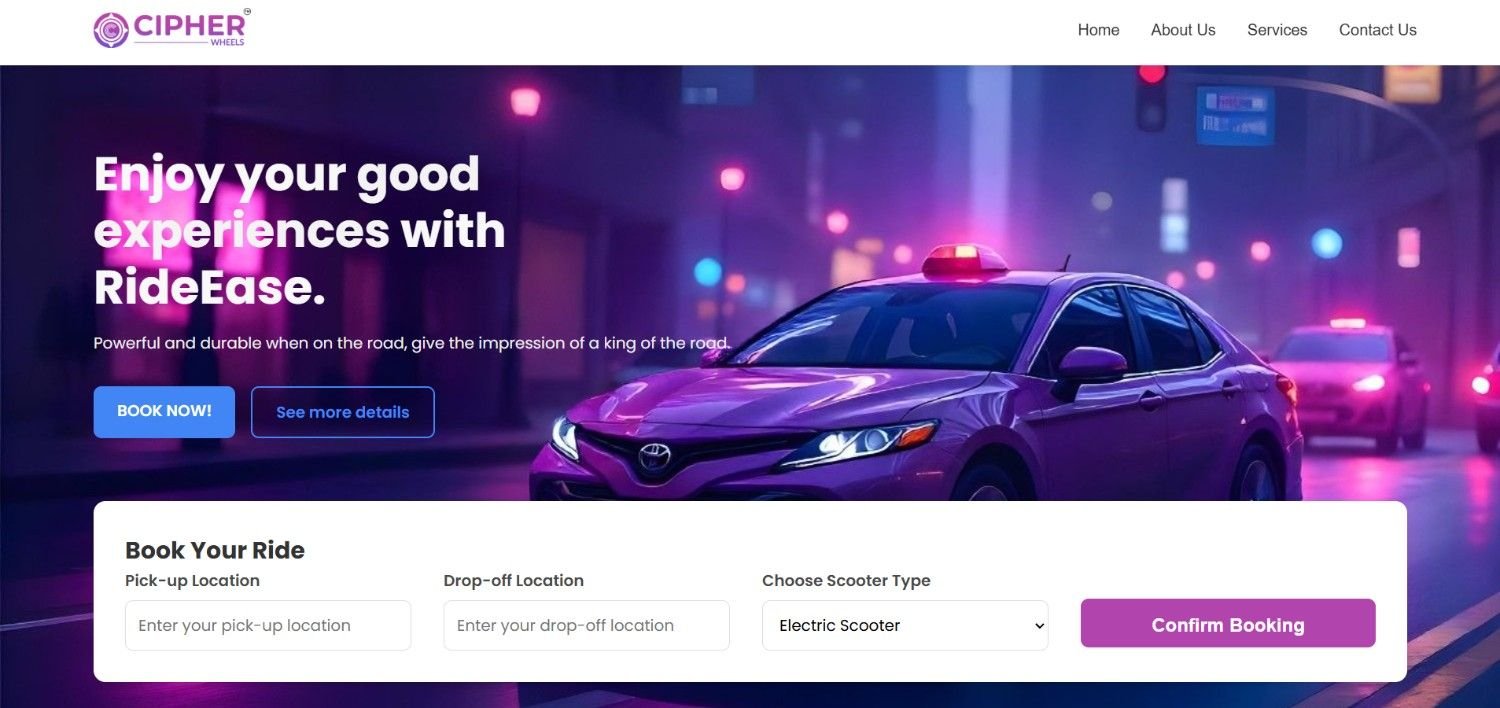The height and width of the screenshot is (708, 1500).
Task: Open the Electric Scooter type dropdown
Action: (x=905, y=626)
